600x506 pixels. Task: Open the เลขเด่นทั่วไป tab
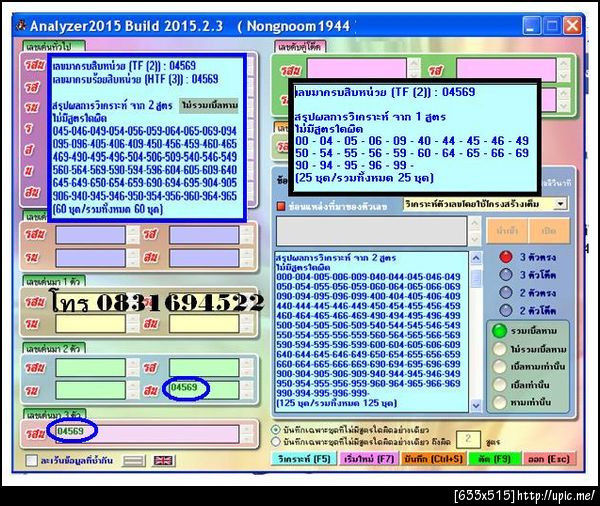[x=54, y=46]
